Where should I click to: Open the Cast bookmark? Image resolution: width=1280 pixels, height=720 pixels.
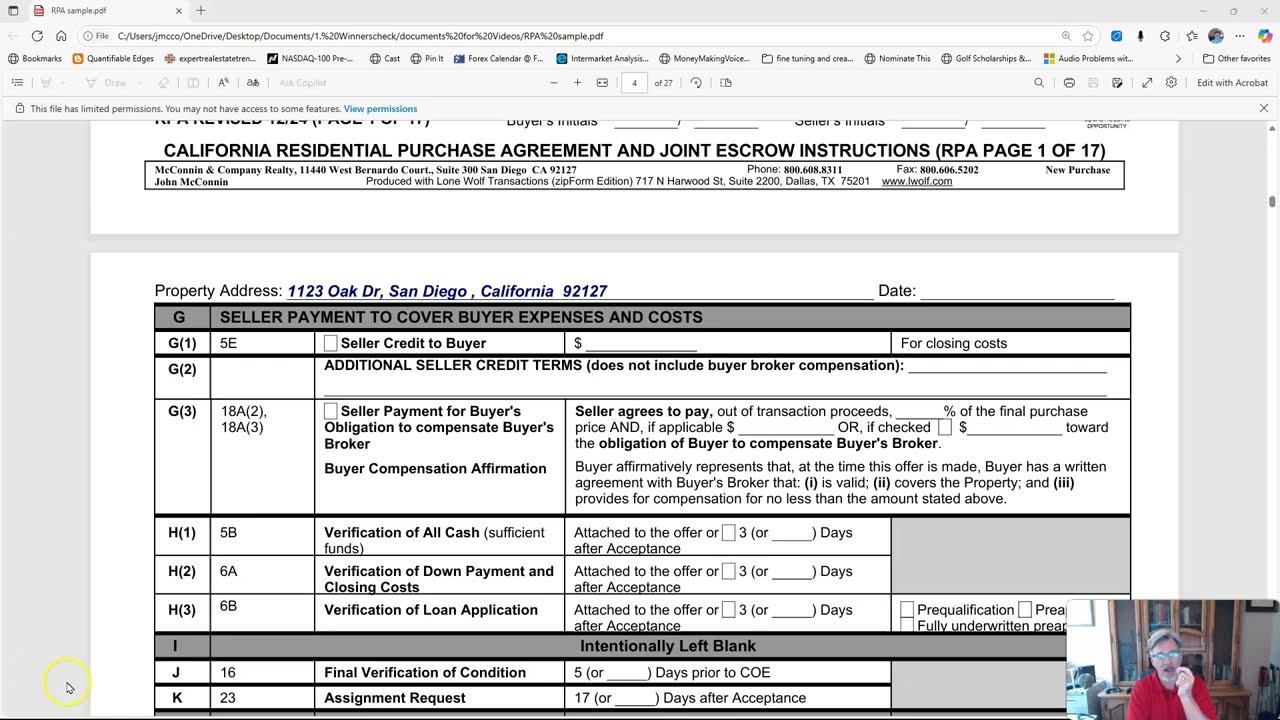(x=384, y=59)
